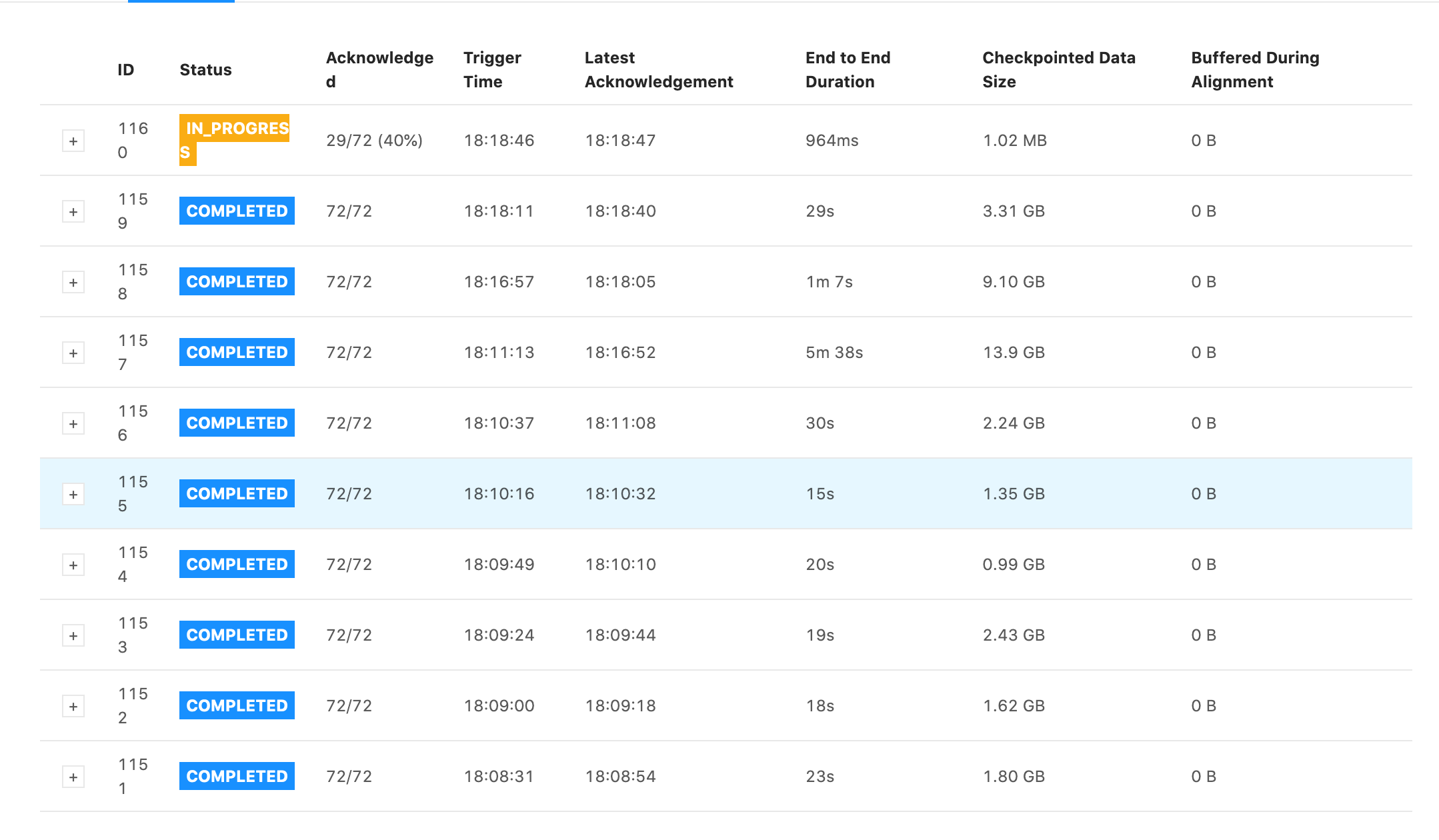Click the 13.9 GB data size cell

(x=1014, y=353)
